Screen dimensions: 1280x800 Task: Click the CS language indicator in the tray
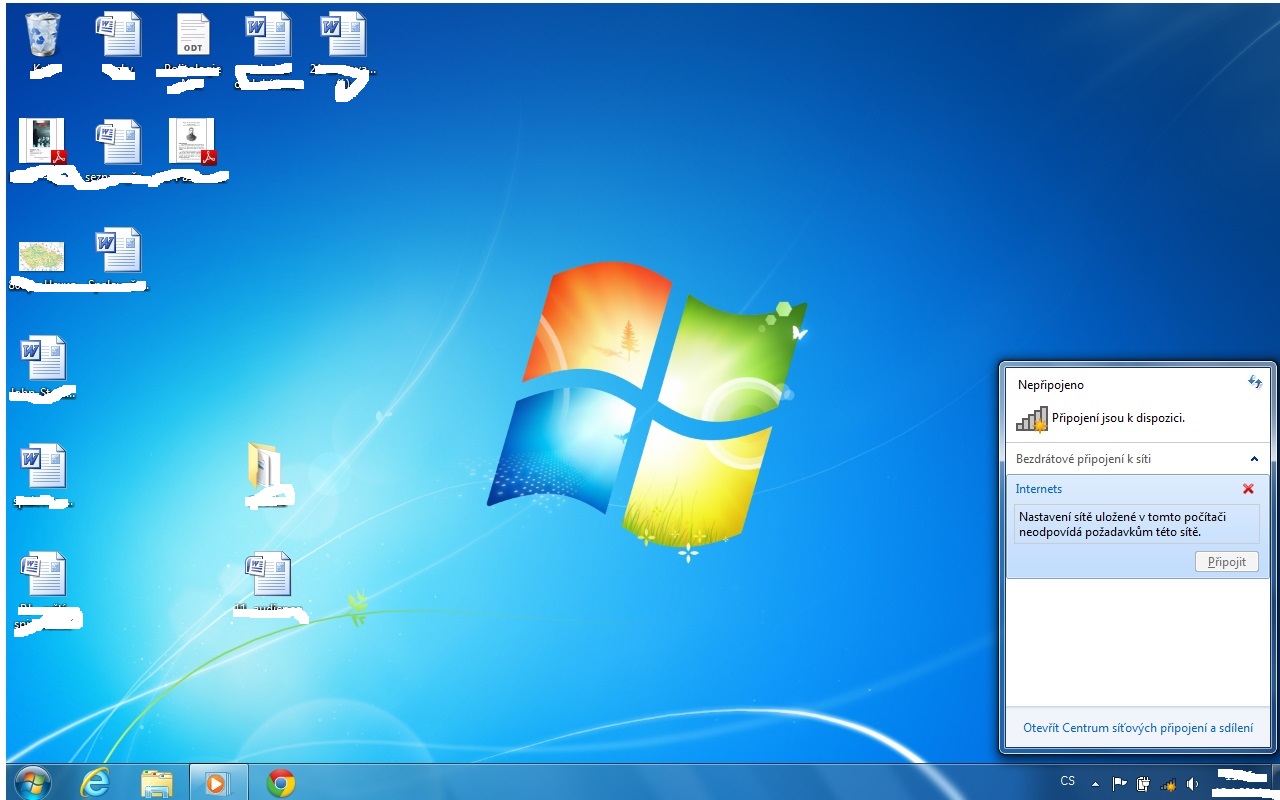pyautogui.click(x=1068, y=781)
